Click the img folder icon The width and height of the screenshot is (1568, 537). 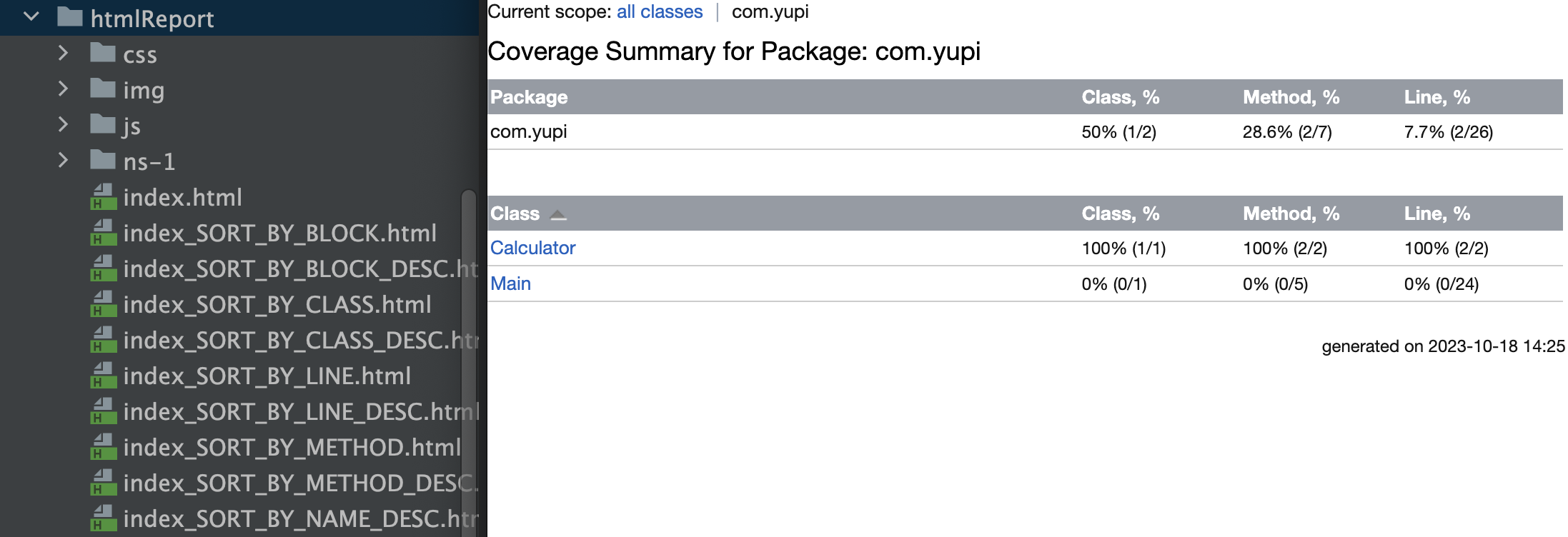pyautogui.click(x=103, y=89)
